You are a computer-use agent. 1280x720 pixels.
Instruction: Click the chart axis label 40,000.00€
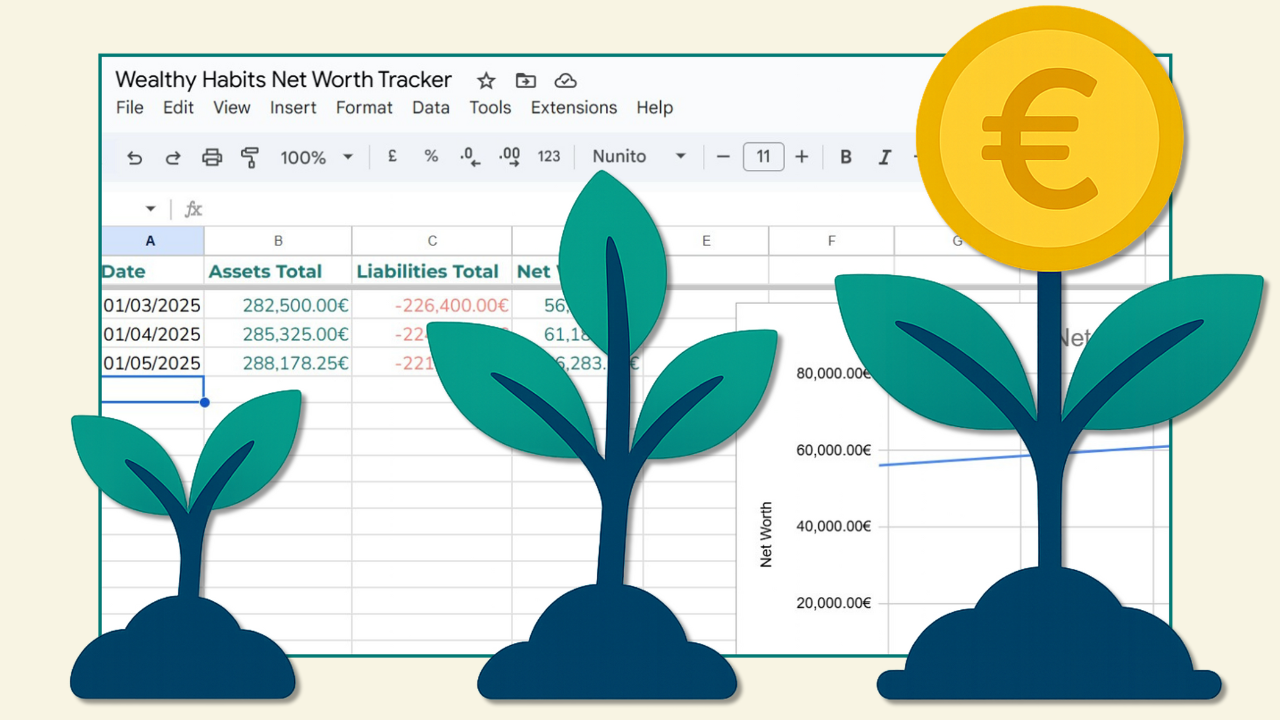(x=834, y=526)
